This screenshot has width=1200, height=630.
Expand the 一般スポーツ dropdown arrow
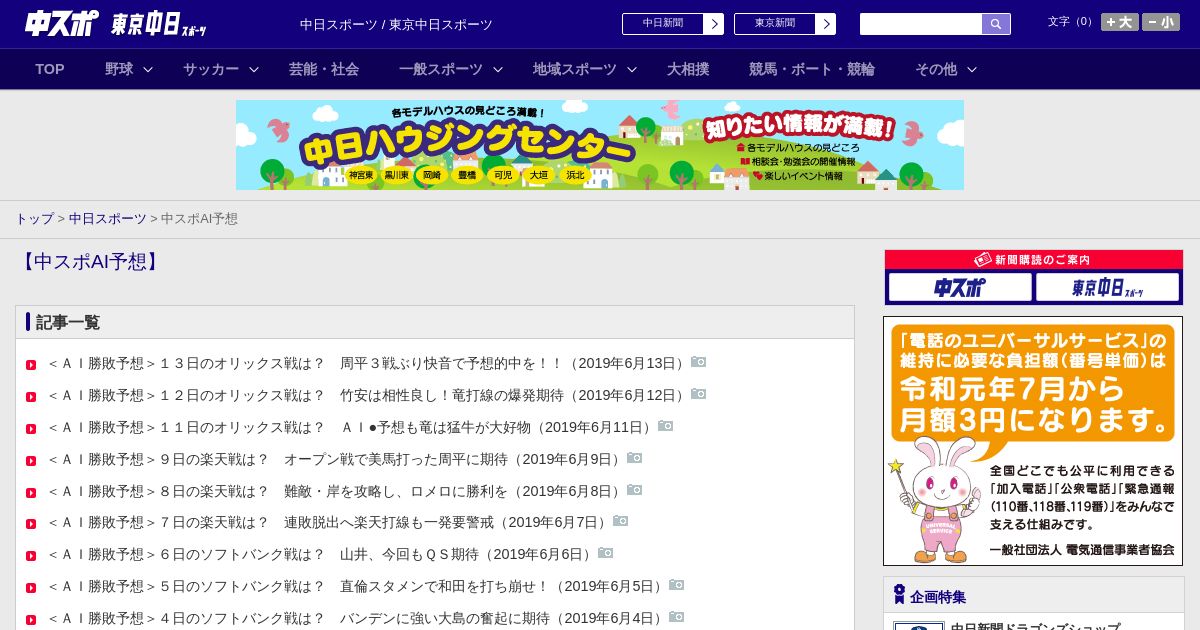(498, 69)
